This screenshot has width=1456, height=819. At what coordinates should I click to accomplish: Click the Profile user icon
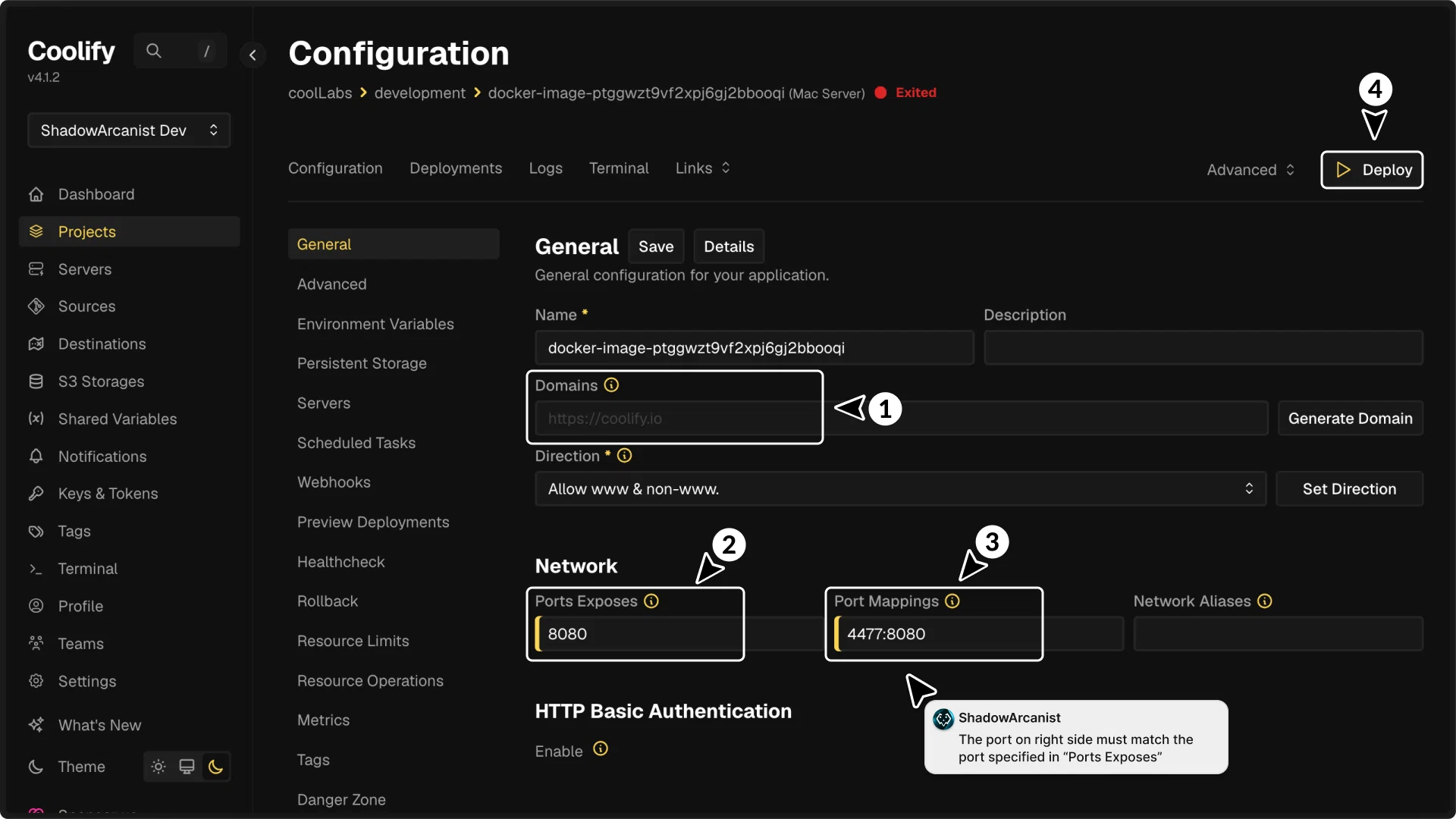[x=36, y=606]
